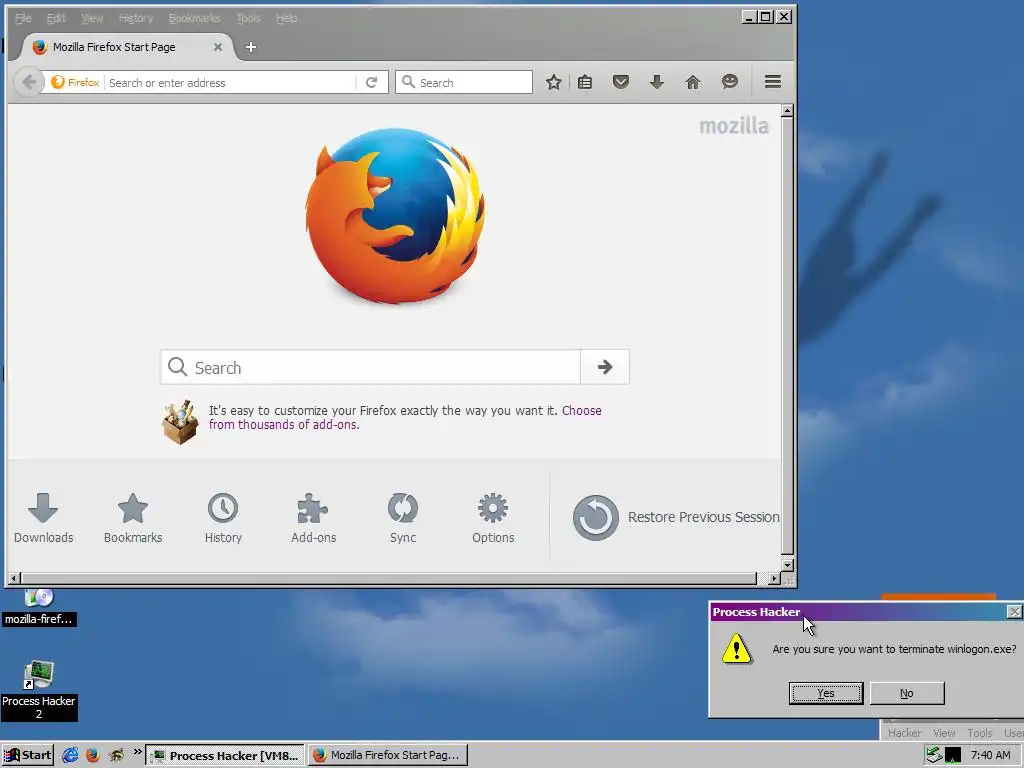Launch Internet Explorer from the quick launch
Image resolution: width=1024 pixels, height=768 pixels.
pos(70,755)
